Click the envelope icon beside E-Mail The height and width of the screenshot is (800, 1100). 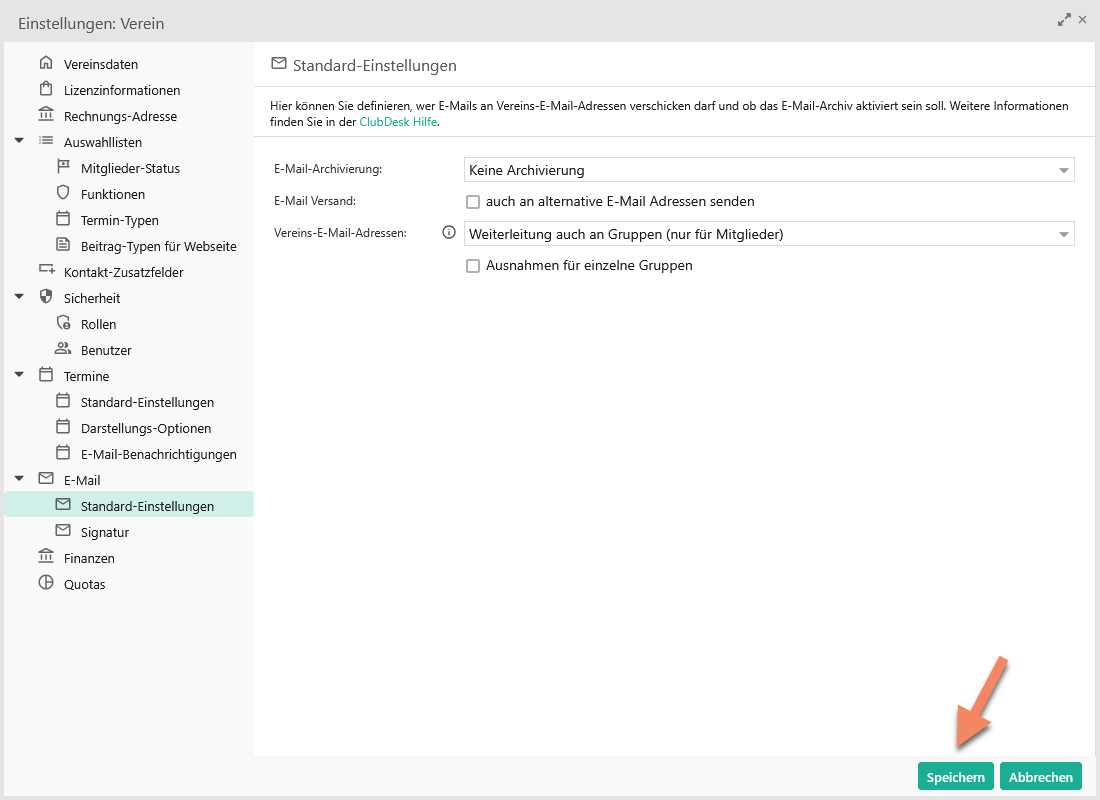46,479
